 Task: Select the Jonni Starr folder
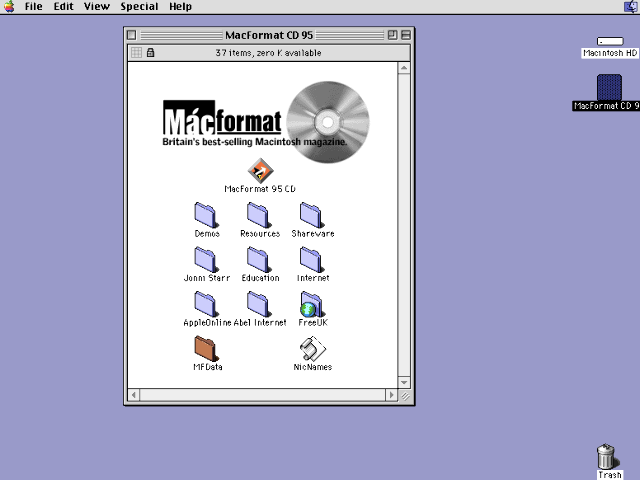[x=206, y=260]
